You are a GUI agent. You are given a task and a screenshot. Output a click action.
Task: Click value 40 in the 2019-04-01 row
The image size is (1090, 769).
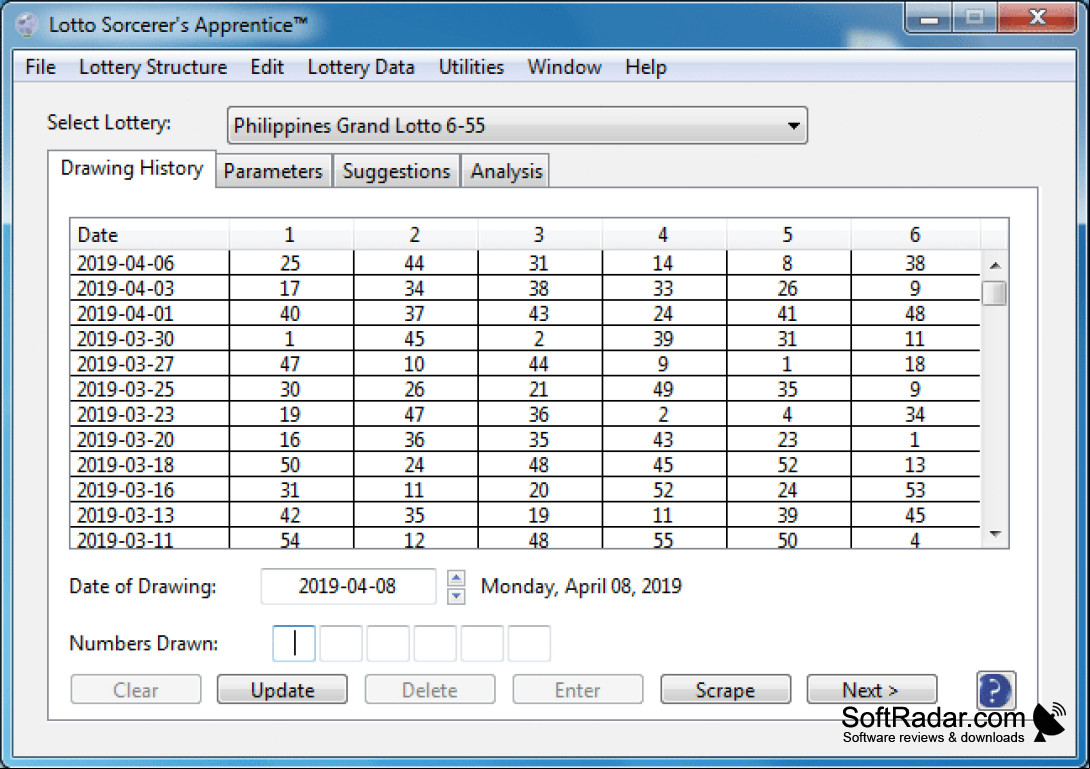pos(290,314)
